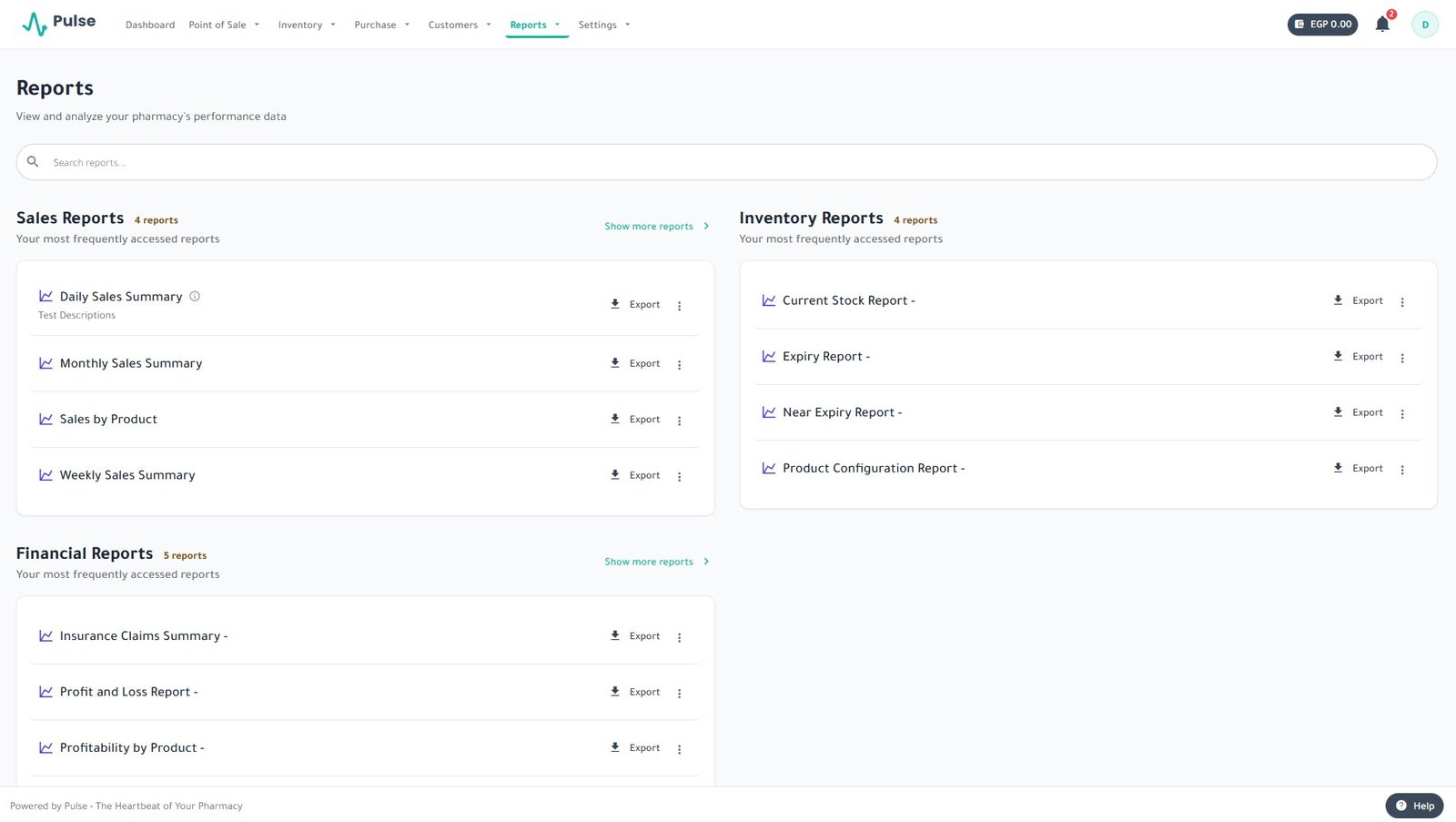Open the user avatar D menu

point(1424,25)
